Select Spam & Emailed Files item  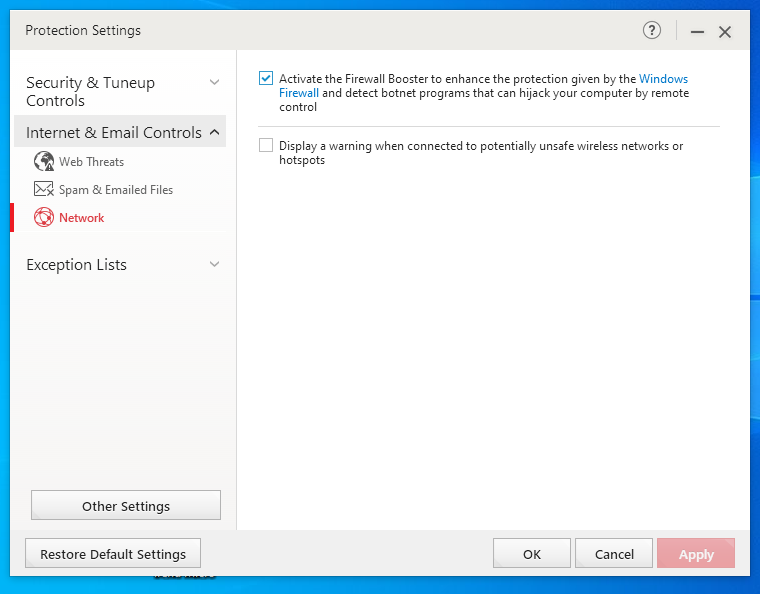point(115,189)
